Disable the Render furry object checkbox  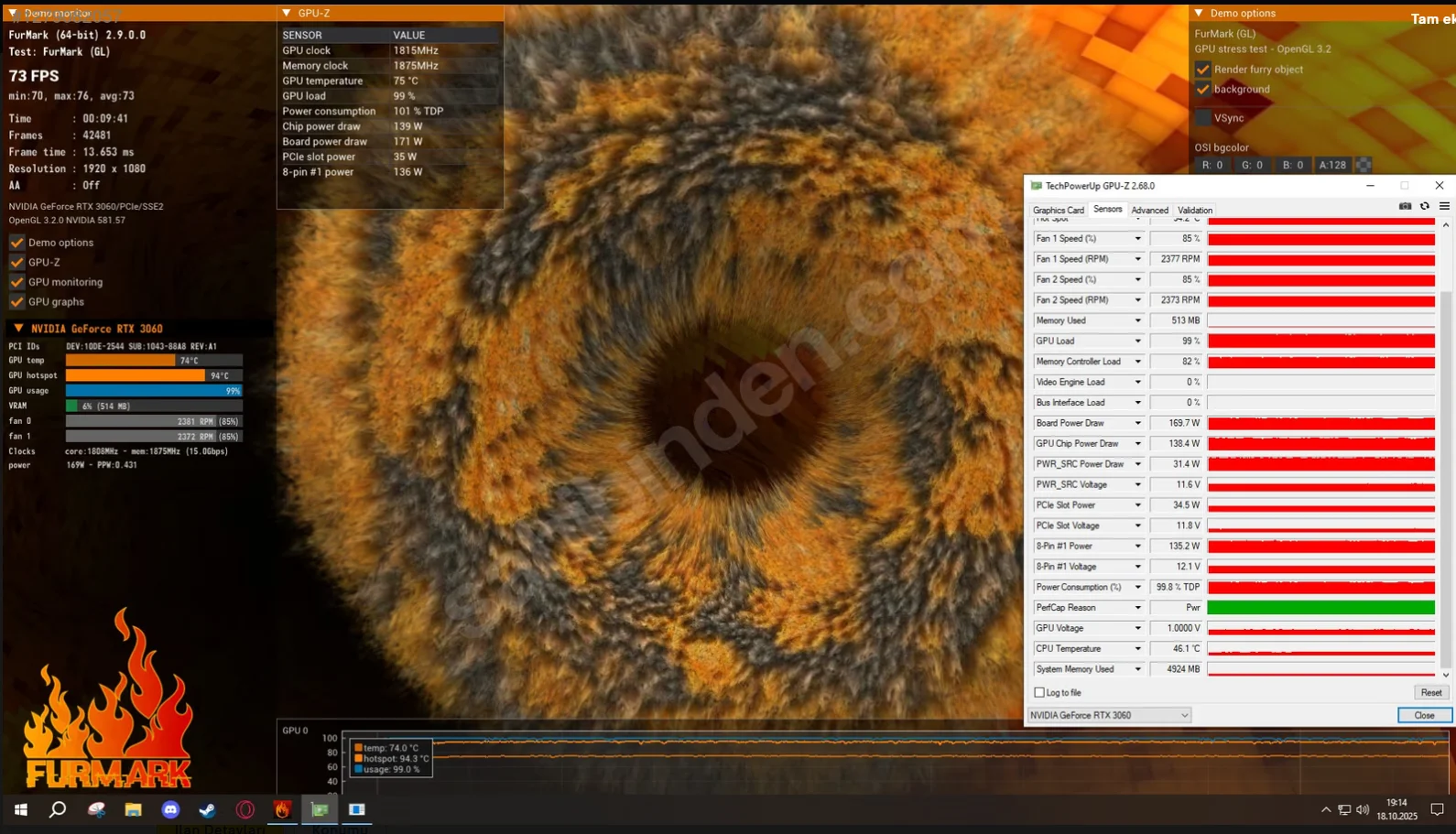coord(1203,70)
